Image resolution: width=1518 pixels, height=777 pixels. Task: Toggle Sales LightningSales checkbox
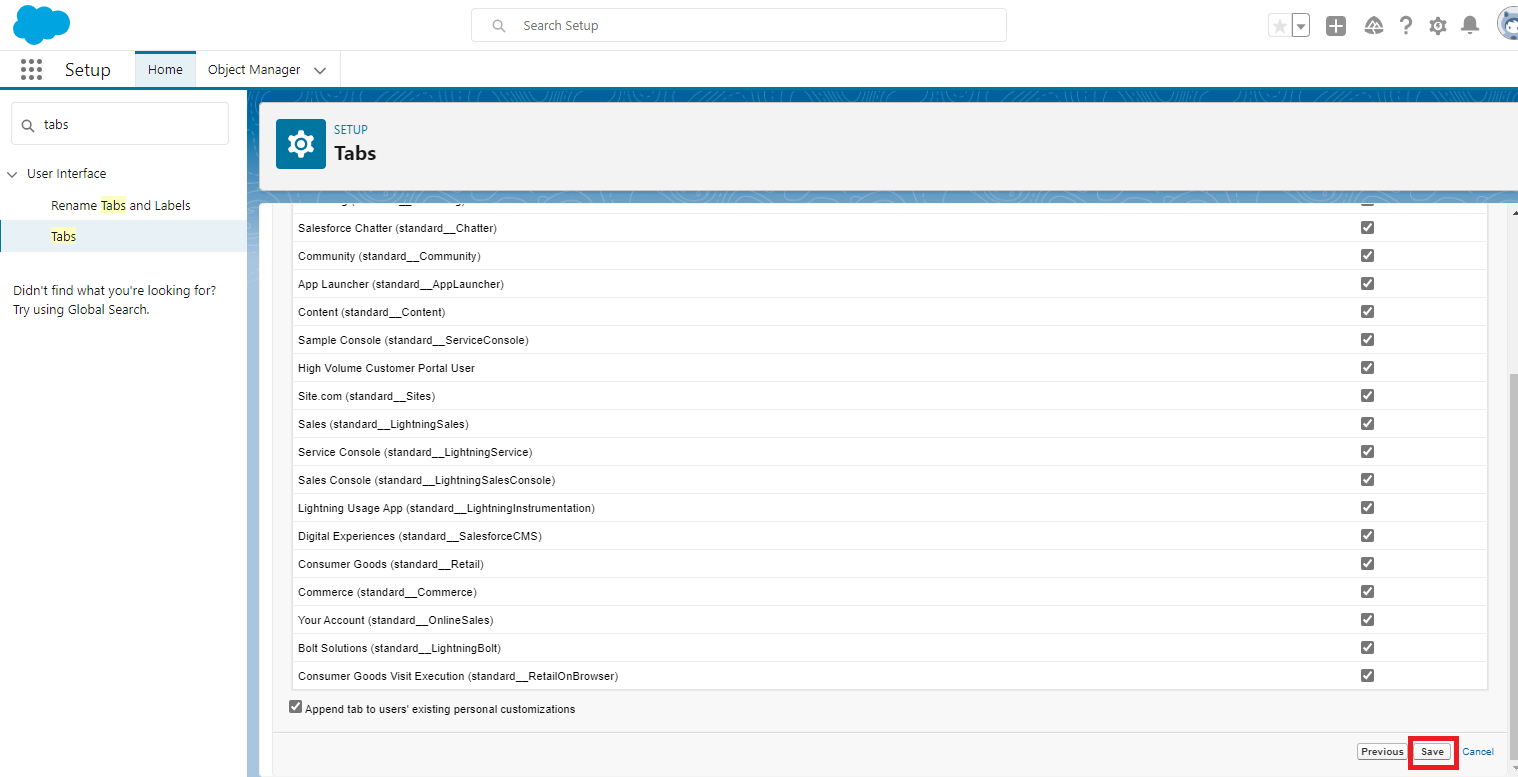[1367, 424]
